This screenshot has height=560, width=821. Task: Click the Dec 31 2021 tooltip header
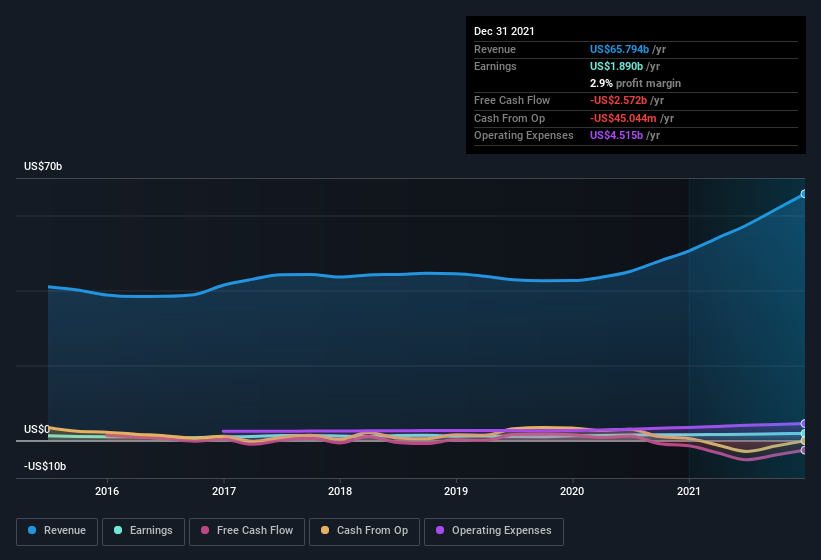coord(504,31)
